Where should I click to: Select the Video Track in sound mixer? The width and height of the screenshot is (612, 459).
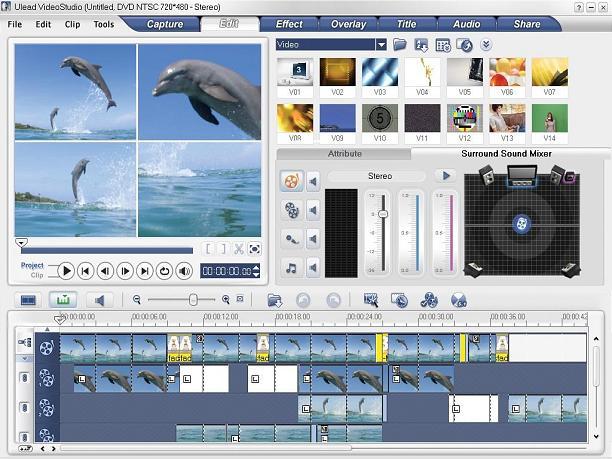click(x=291, y=181)
